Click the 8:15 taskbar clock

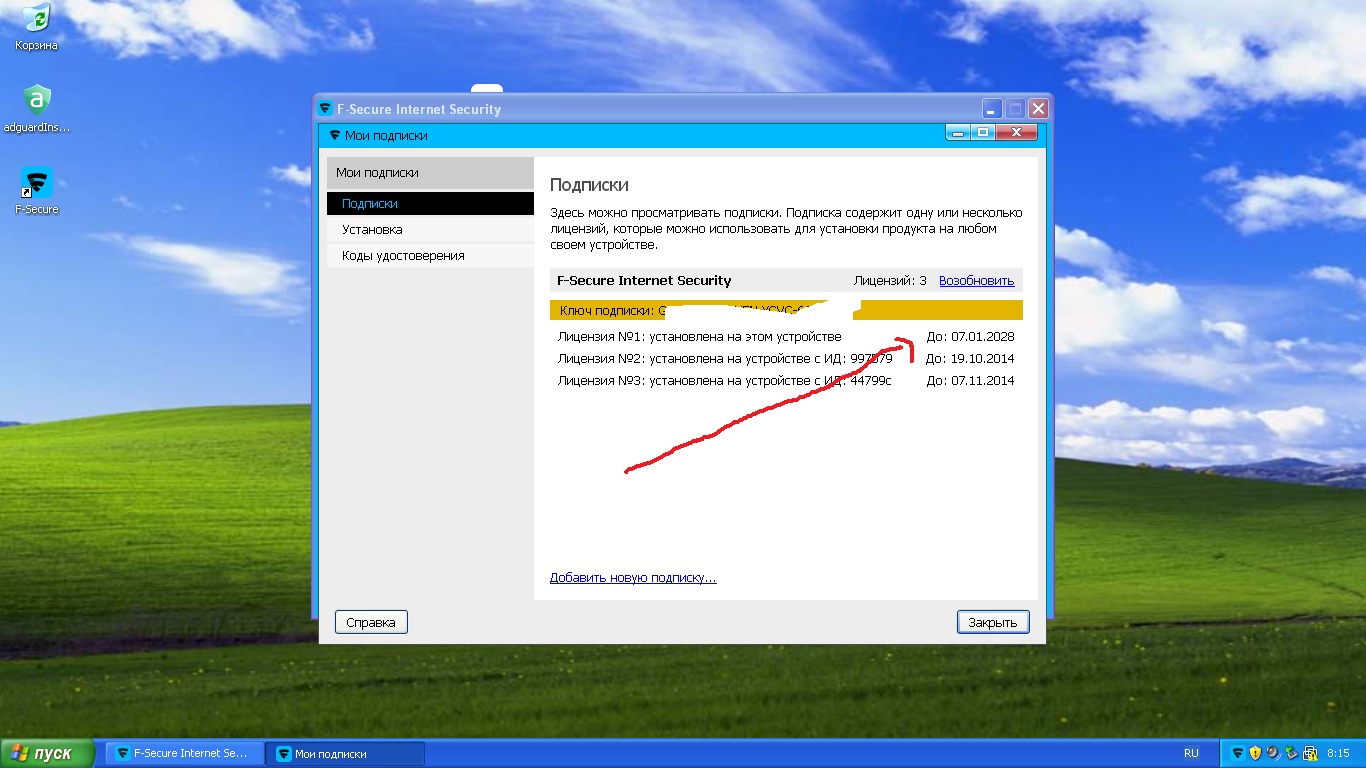coord(1339,753)
